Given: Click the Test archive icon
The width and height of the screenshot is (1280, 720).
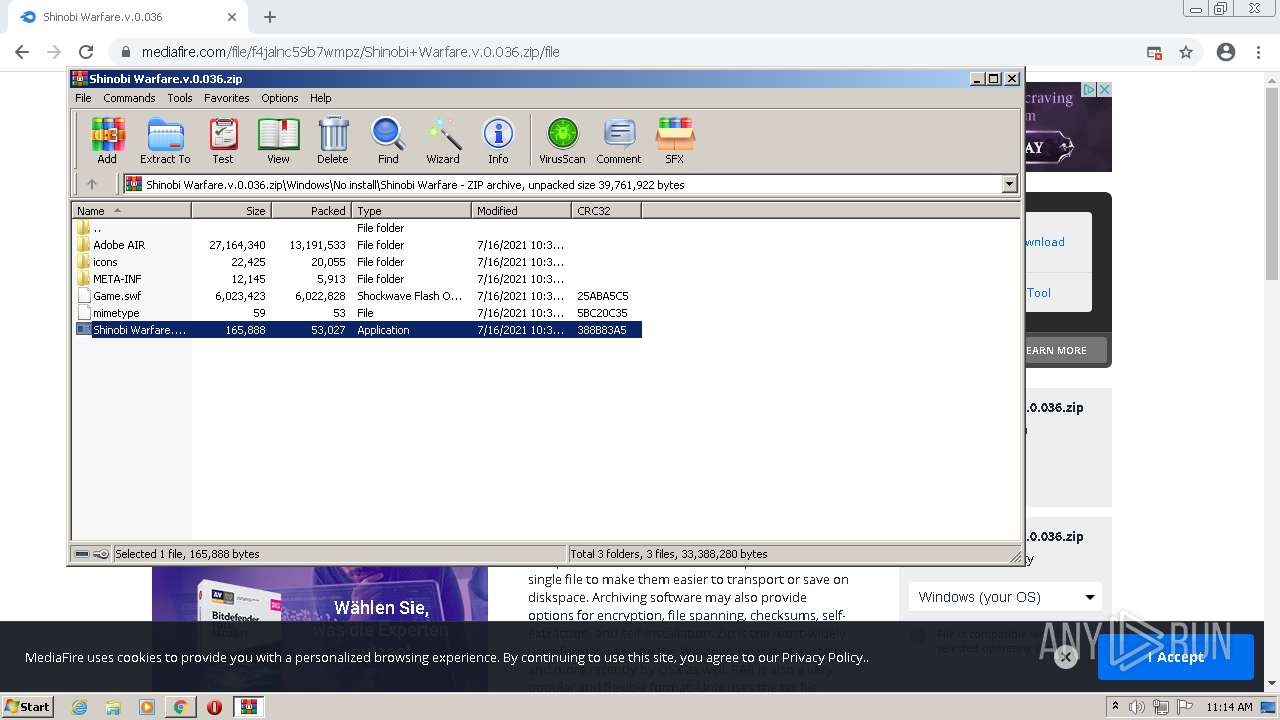Looking at the screenshot, I should click(223, 140).
